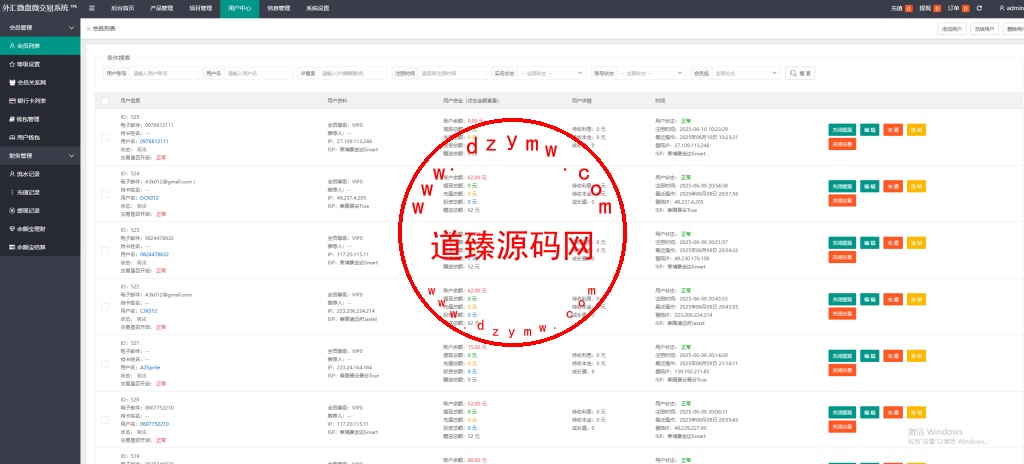This screenshot has width=1024, height=464.
Task: Open username link A2Sprite
Action: tap(150, 367)
